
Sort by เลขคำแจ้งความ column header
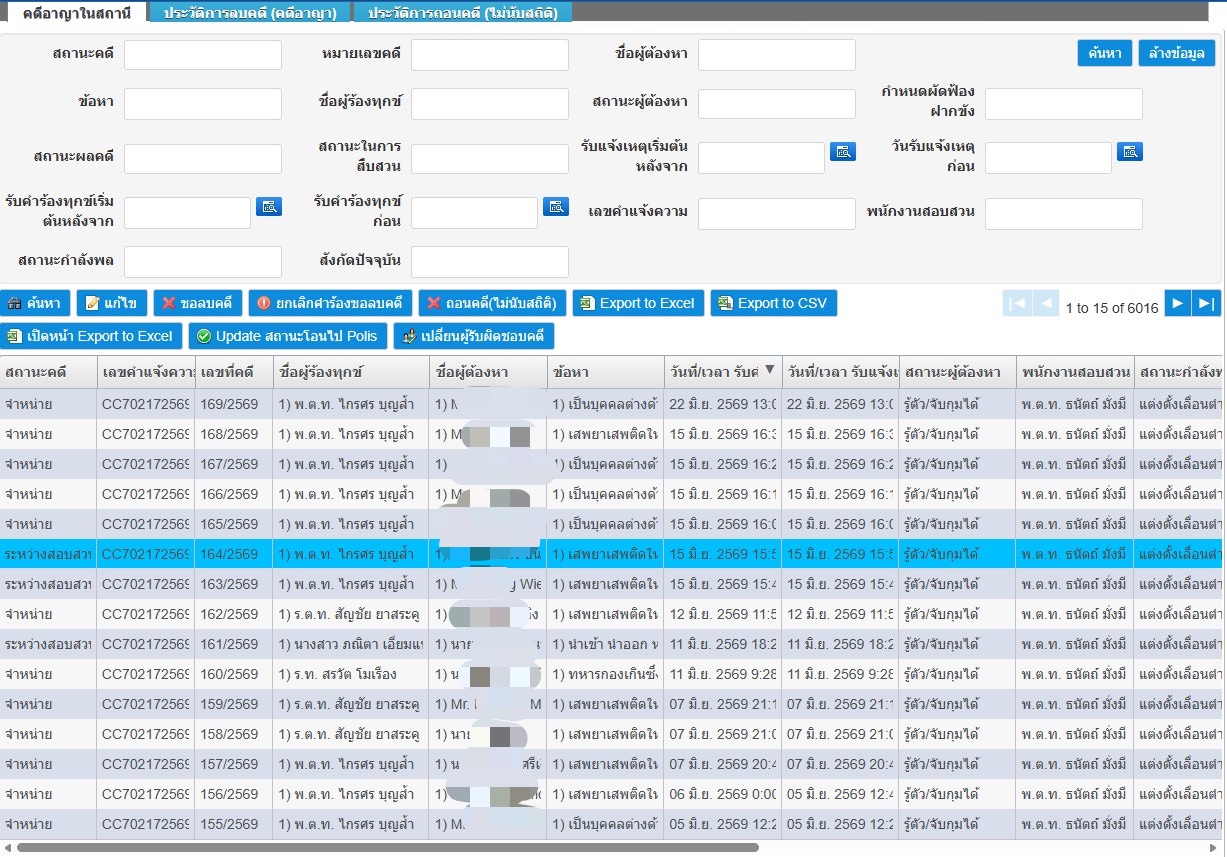pos(146,372)
